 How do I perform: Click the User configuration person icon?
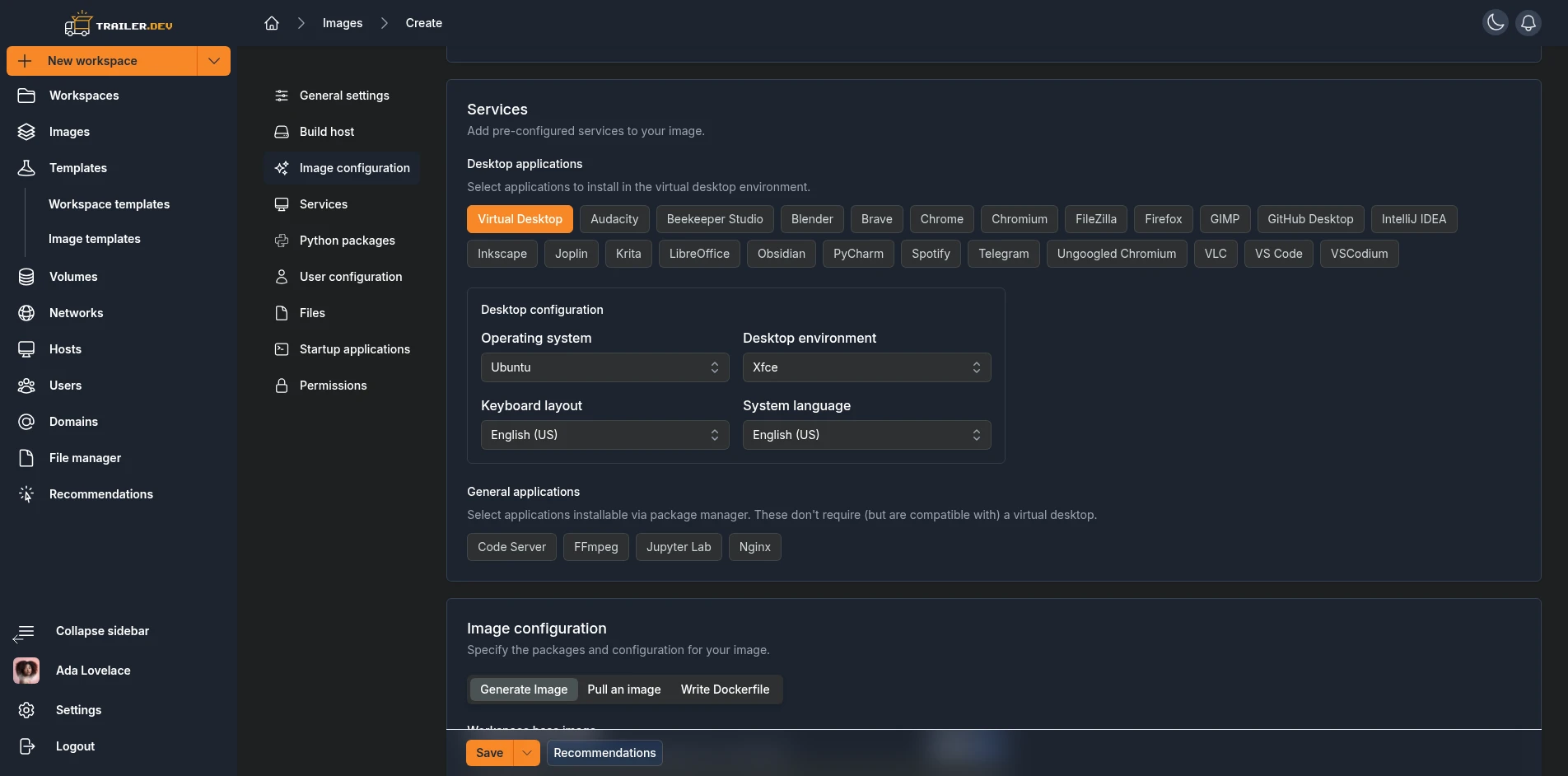coord(282,277)
